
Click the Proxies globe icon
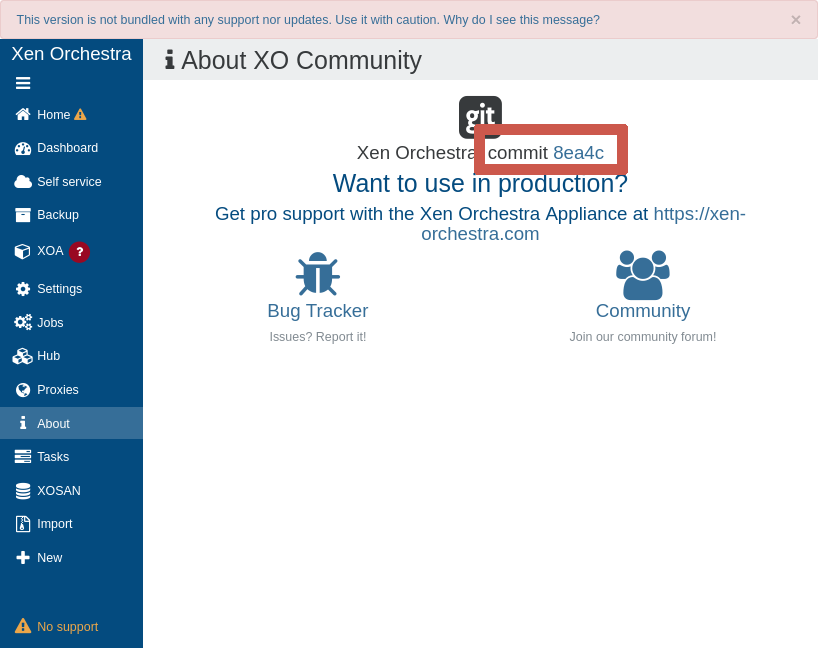pyautogui.click(x=23, y=390)
